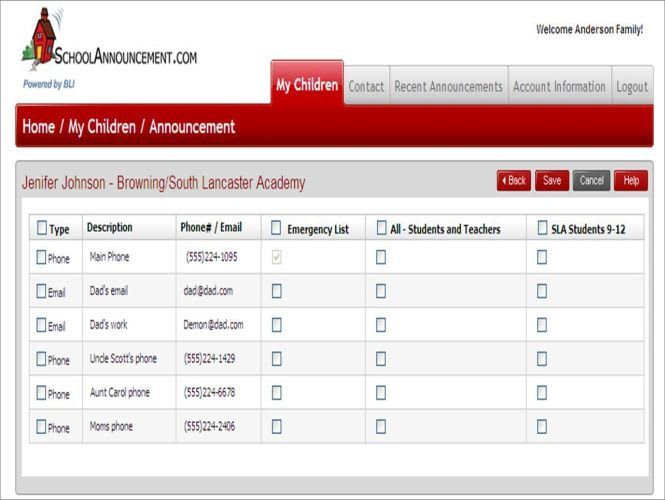This screenshot has width=665, height=500.
Task: Open the Recent Announcements tab
Action: [448, 86]
